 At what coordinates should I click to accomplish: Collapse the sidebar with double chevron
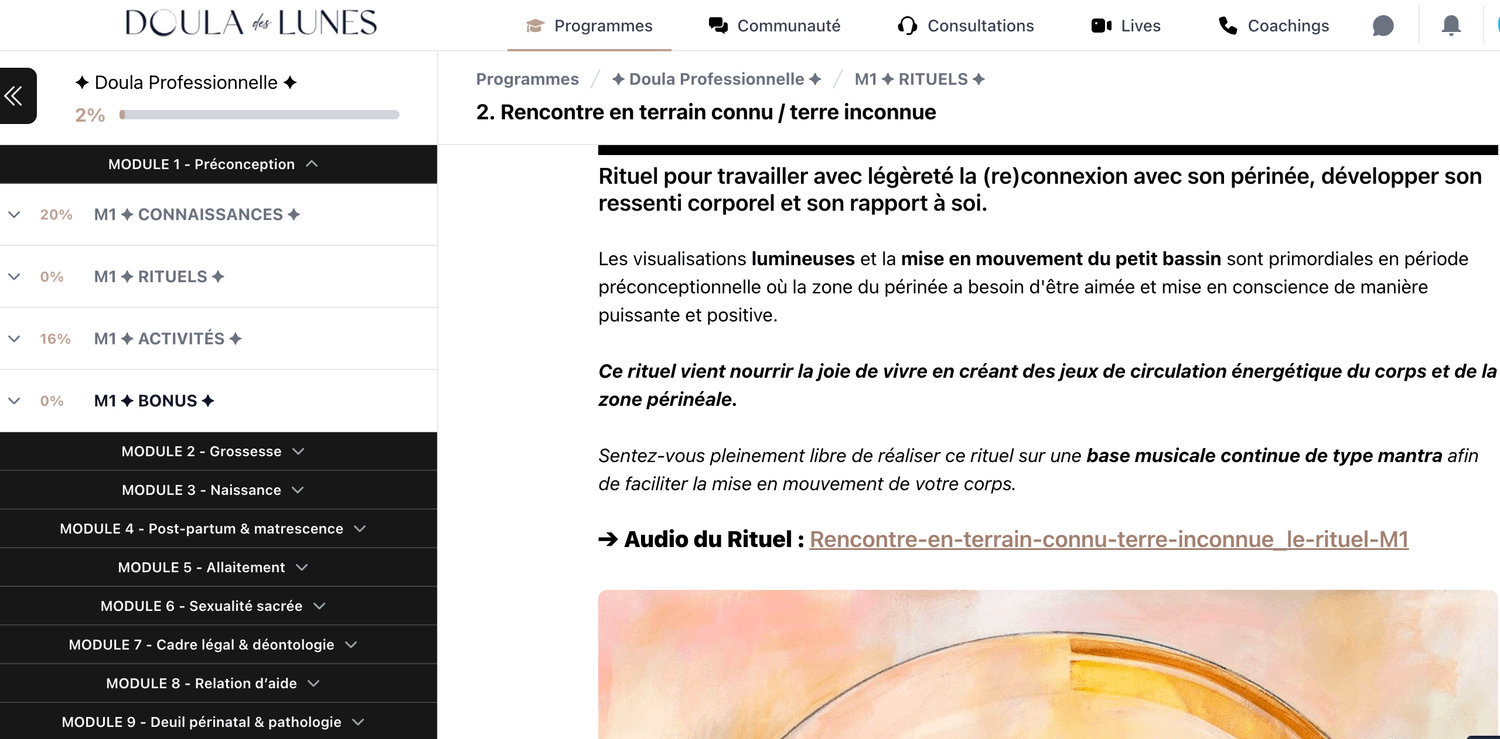(x=15, y=96)
